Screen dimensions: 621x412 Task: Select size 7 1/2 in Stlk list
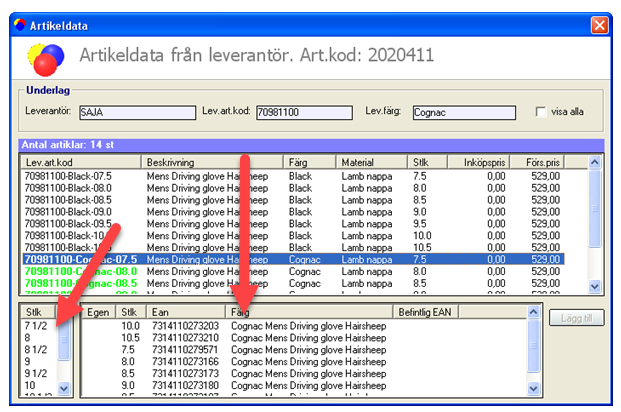[x=37, y=325]
